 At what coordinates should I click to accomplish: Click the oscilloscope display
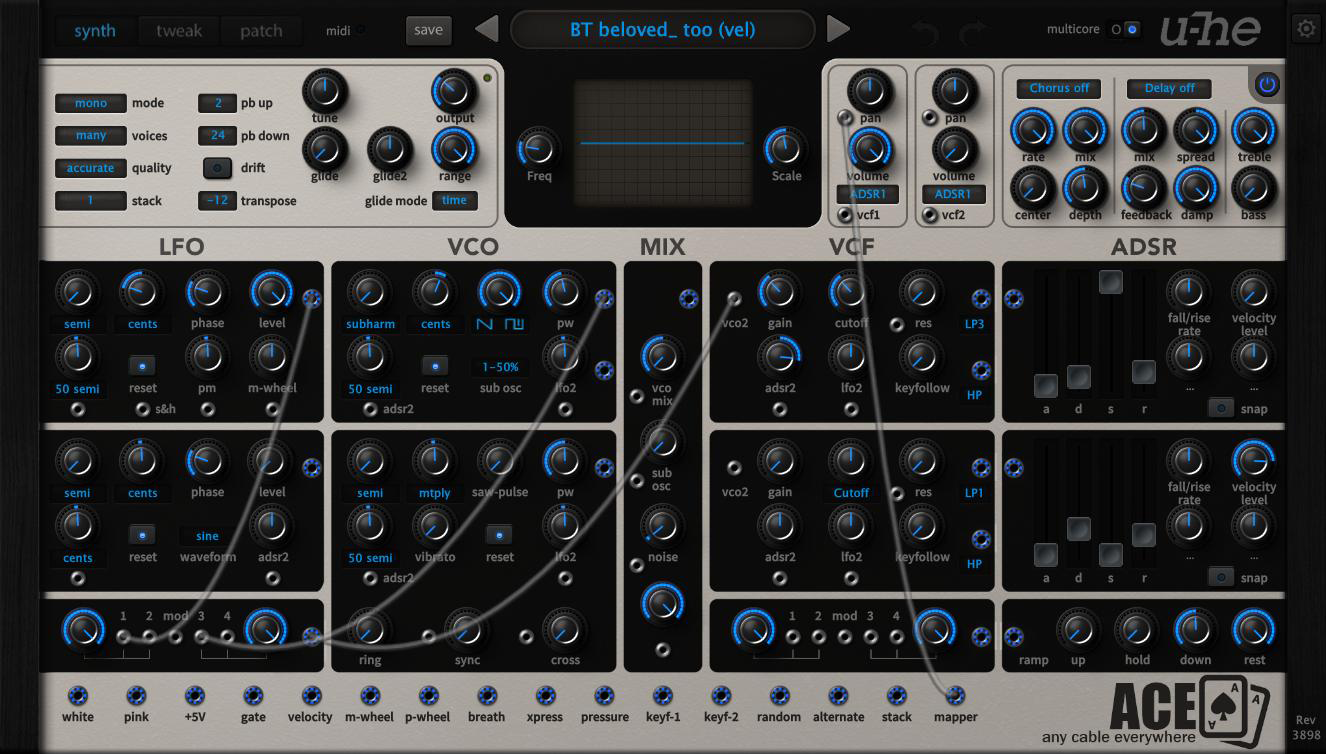point(662,144)
